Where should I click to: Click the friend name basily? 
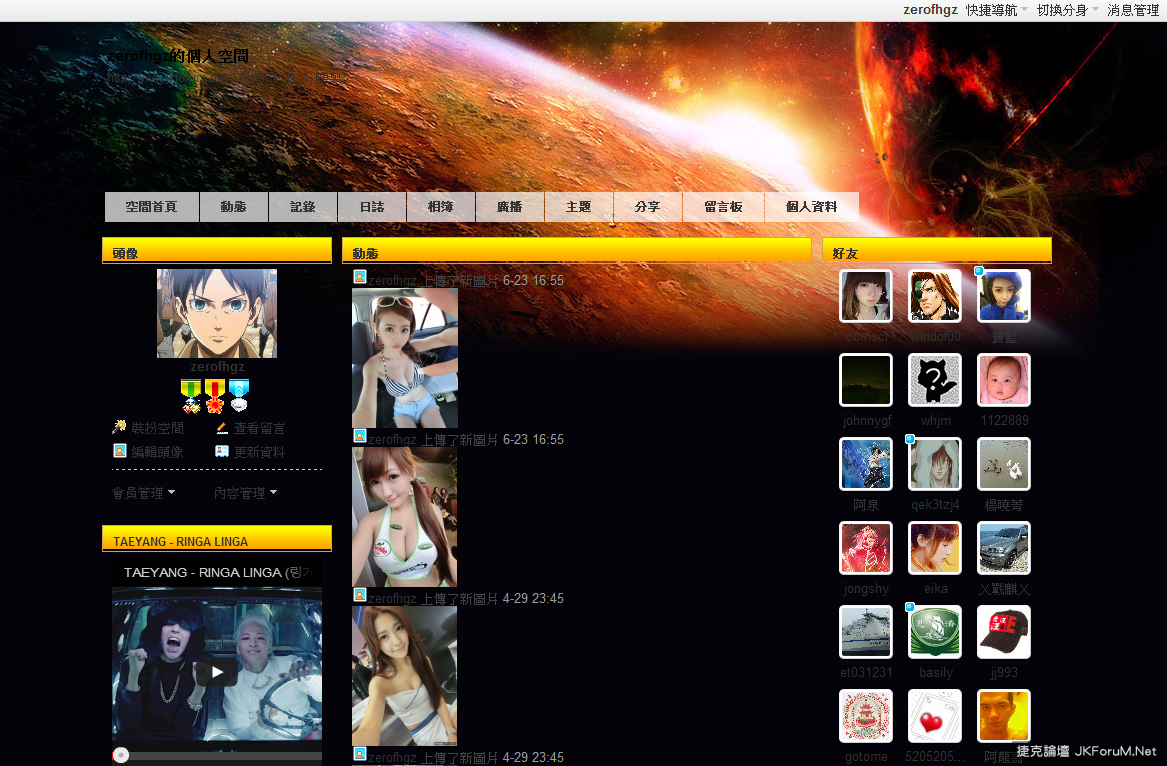[x=936, y=672]
